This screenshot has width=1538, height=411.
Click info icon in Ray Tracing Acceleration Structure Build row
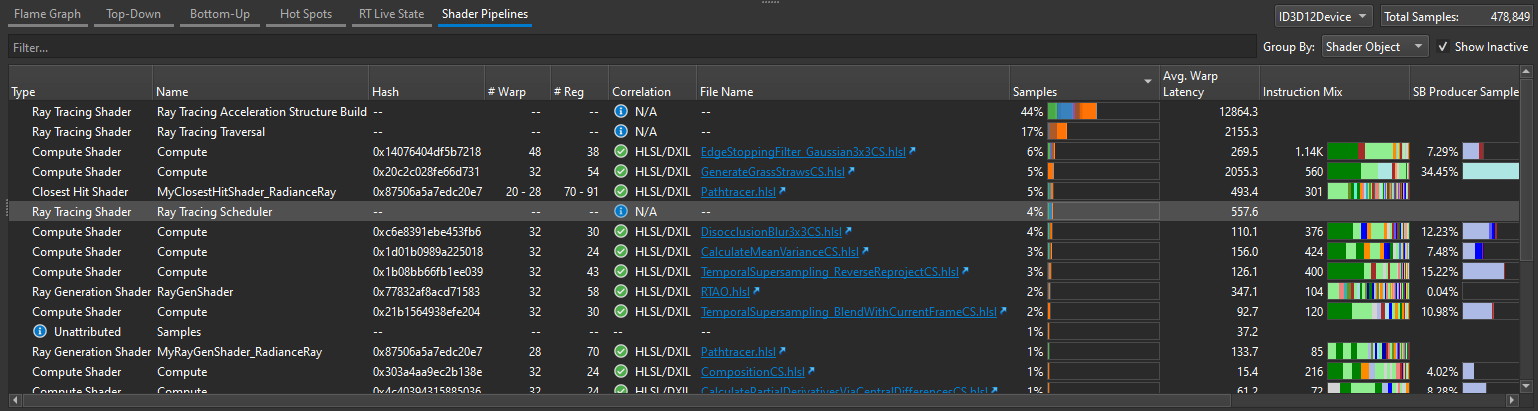[620, 112]
